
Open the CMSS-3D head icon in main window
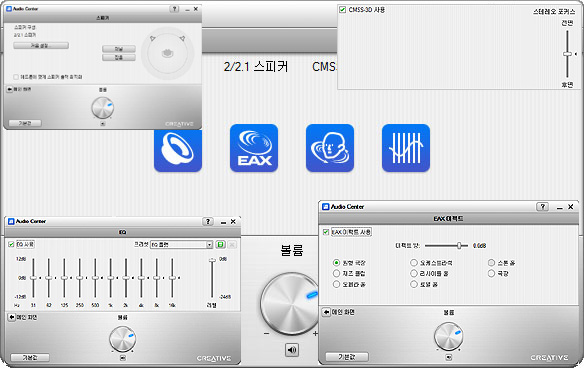330,148
